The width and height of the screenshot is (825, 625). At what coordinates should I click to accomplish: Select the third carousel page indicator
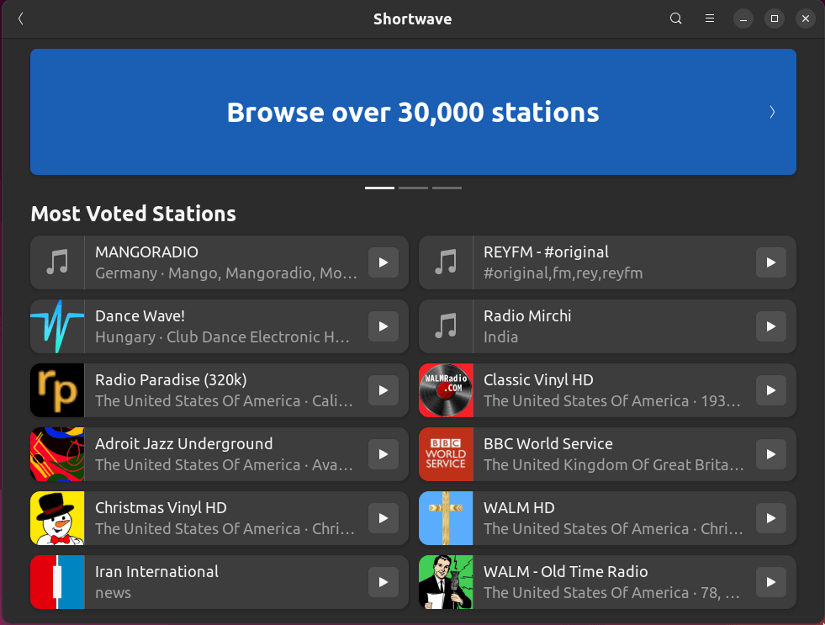447,188
